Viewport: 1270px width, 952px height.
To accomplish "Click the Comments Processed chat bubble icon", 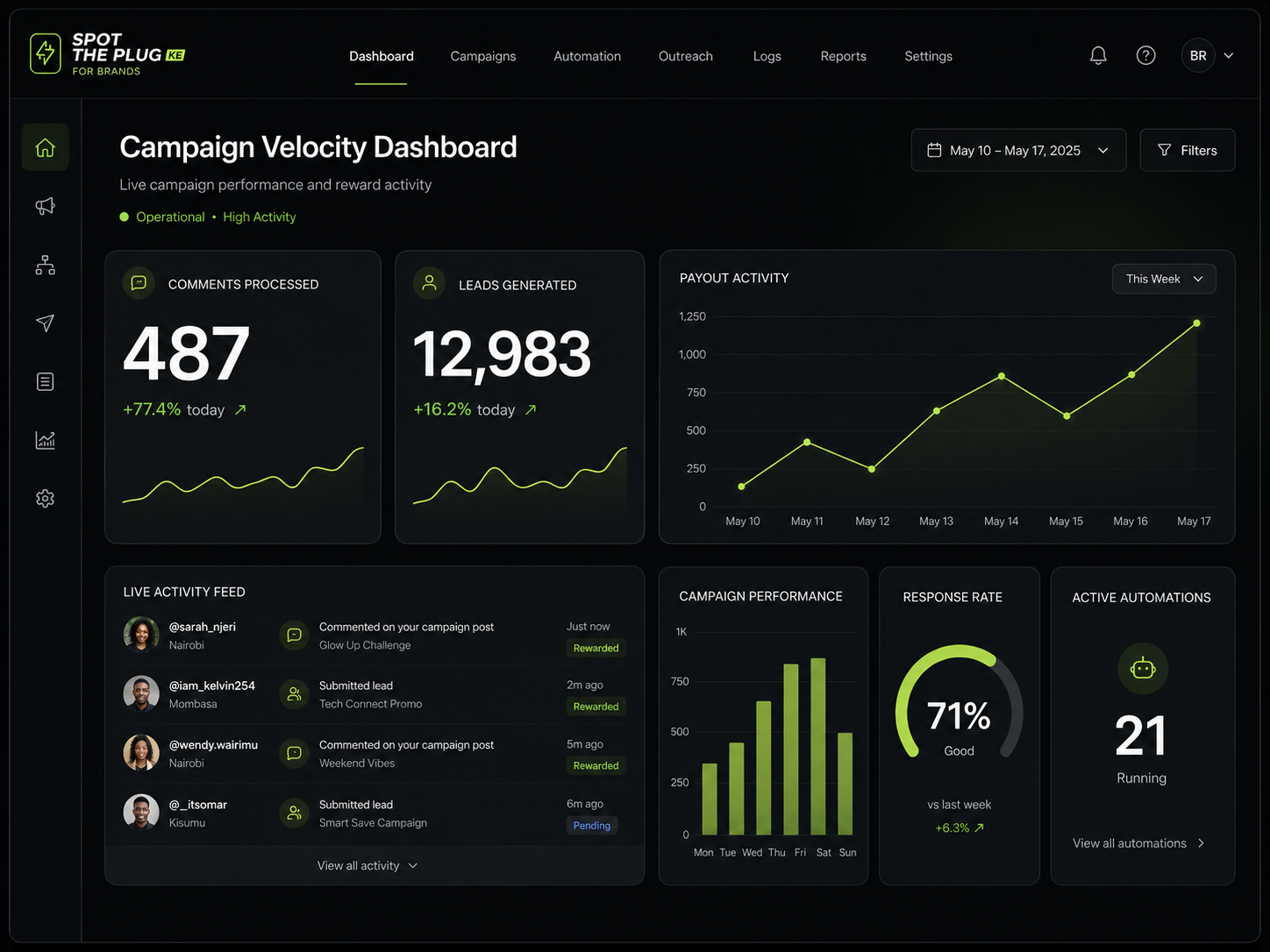I will pos(139,283).
